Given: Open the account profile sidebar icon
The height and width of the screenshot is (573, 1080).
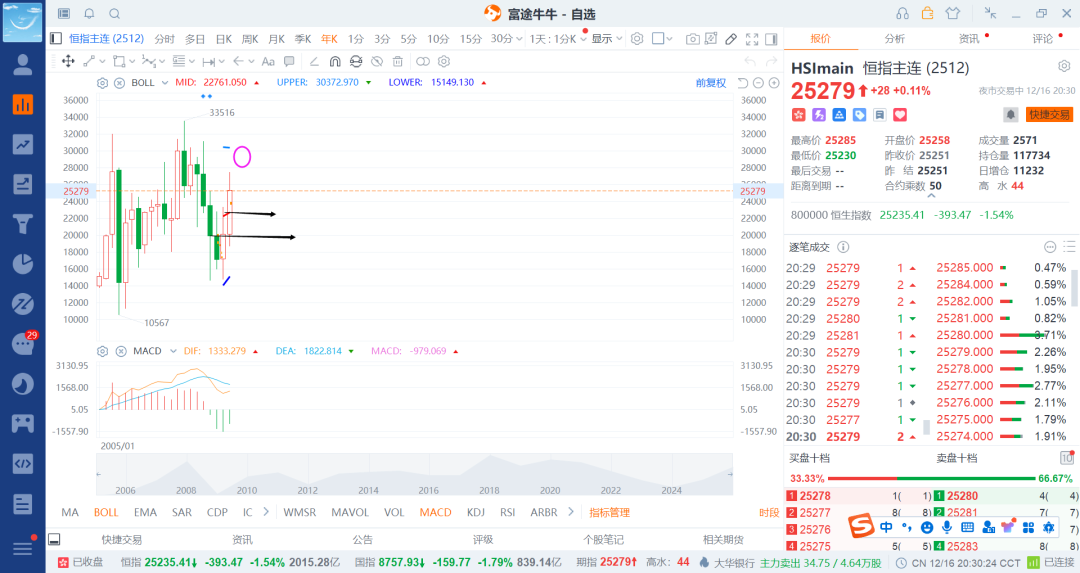Looking at the screenshot, I should click(23, 65).
